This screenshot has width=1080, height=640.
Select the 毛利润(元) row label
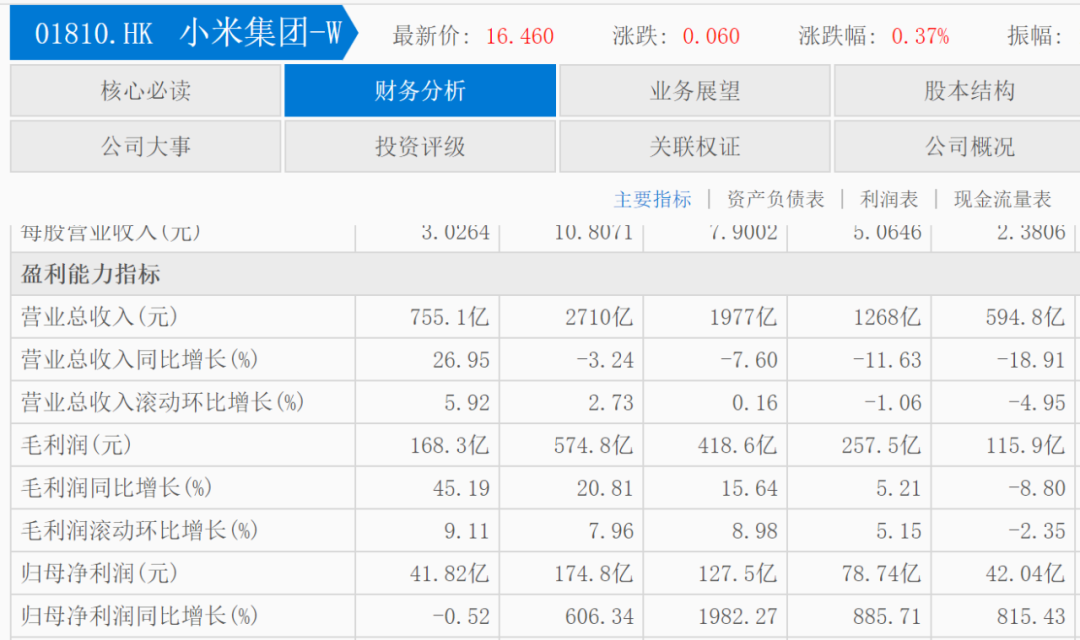coord(76,445)
